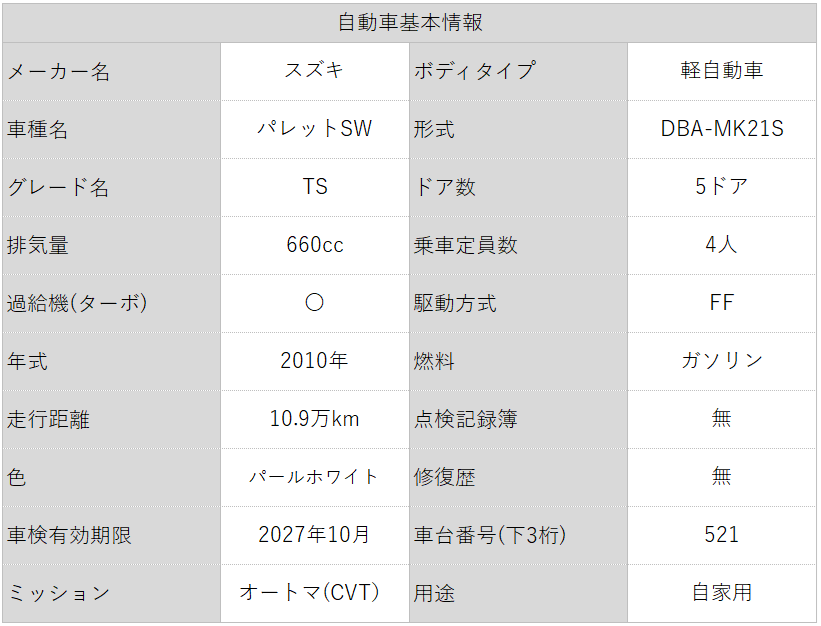Select the パレットSW cell
The image size is (821, 626).
[314, 129]
